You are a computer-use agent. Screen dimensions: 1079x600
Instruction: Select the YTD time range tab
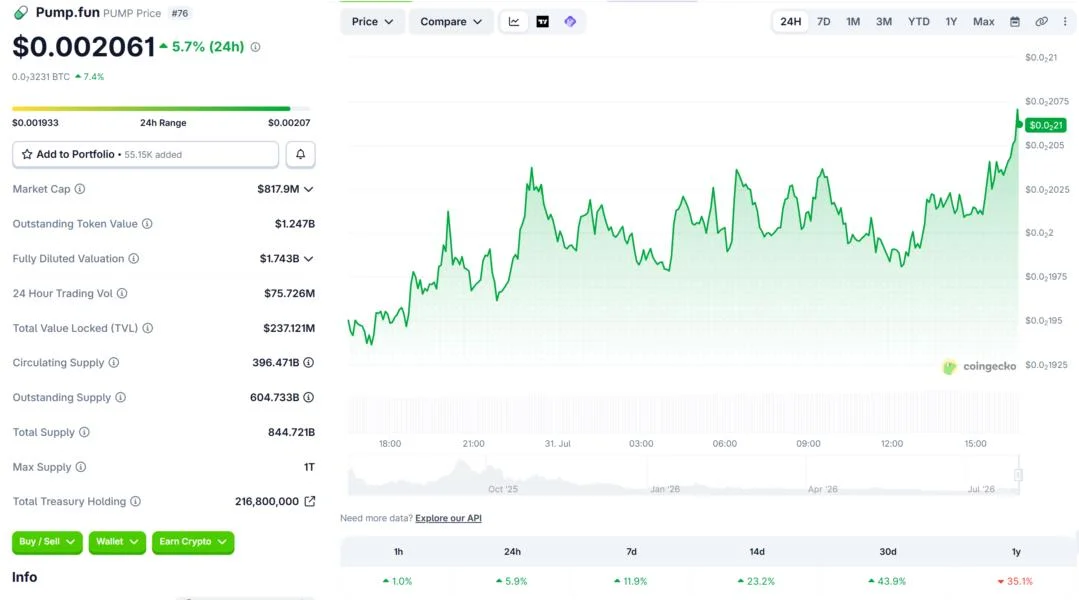(918, 21)
